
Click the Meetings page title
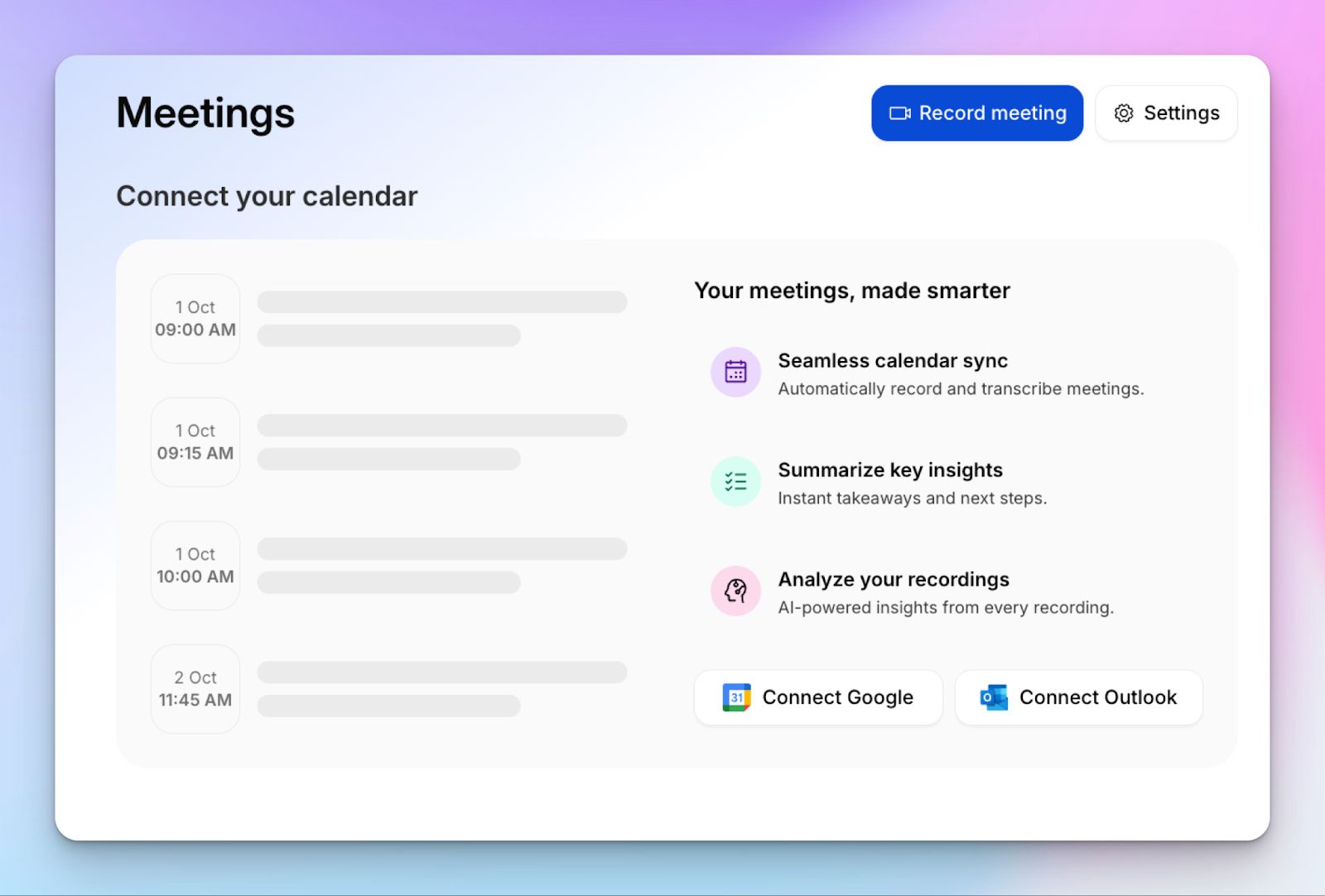pyautogui.click(x=205, y=113)
